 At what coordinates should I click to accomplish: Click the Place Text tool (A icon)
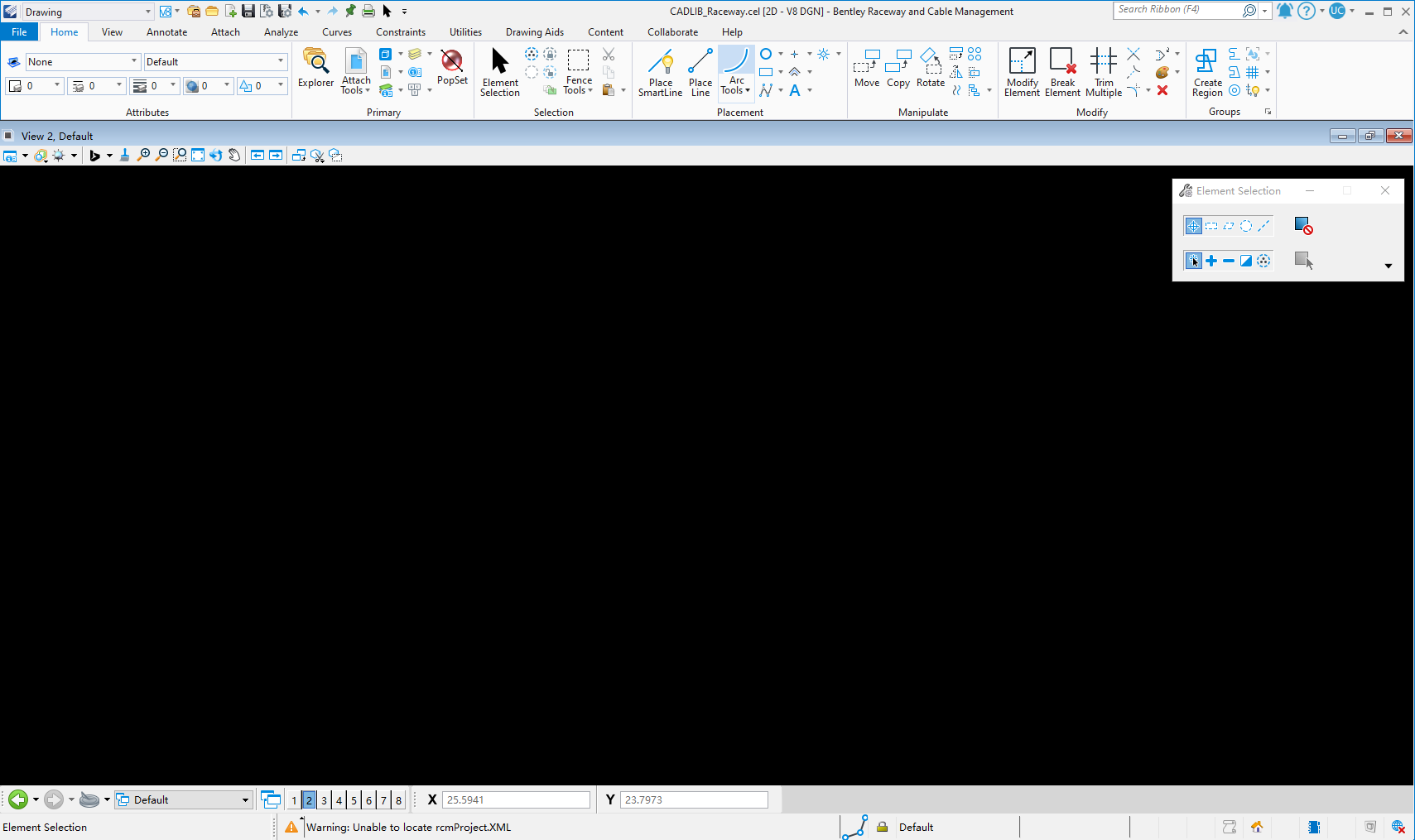pos(795,90)
